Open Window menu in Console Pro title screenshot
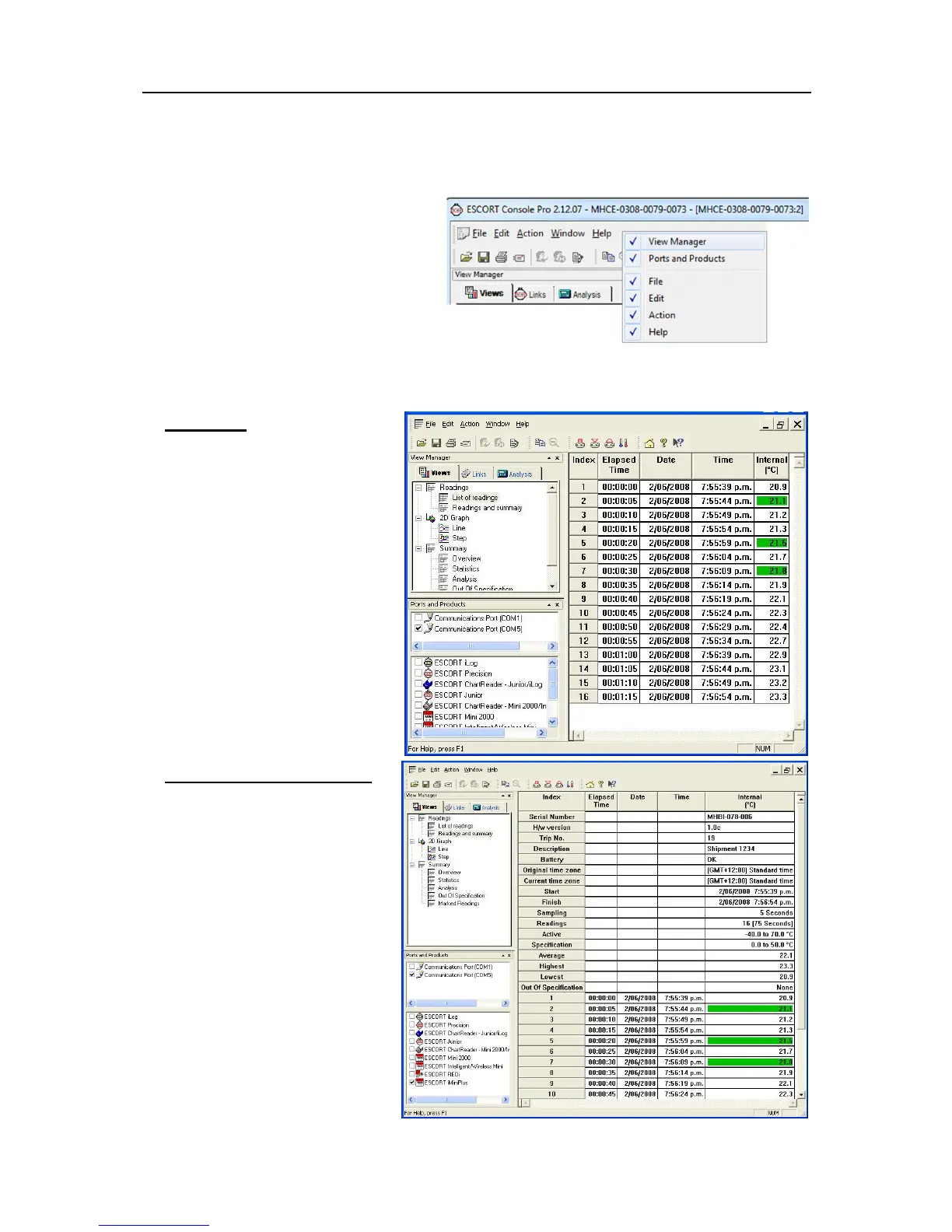Screen dimensions: 952x1232 point(568,233)
